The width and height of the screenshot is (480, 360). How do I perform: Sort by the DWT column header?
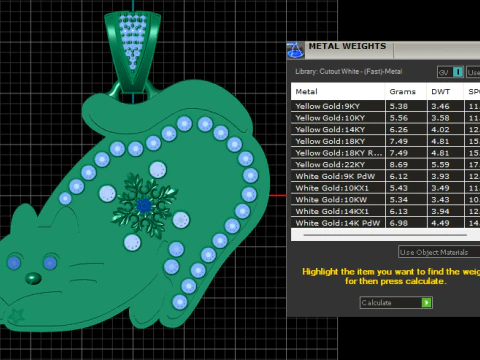point(445,92)
